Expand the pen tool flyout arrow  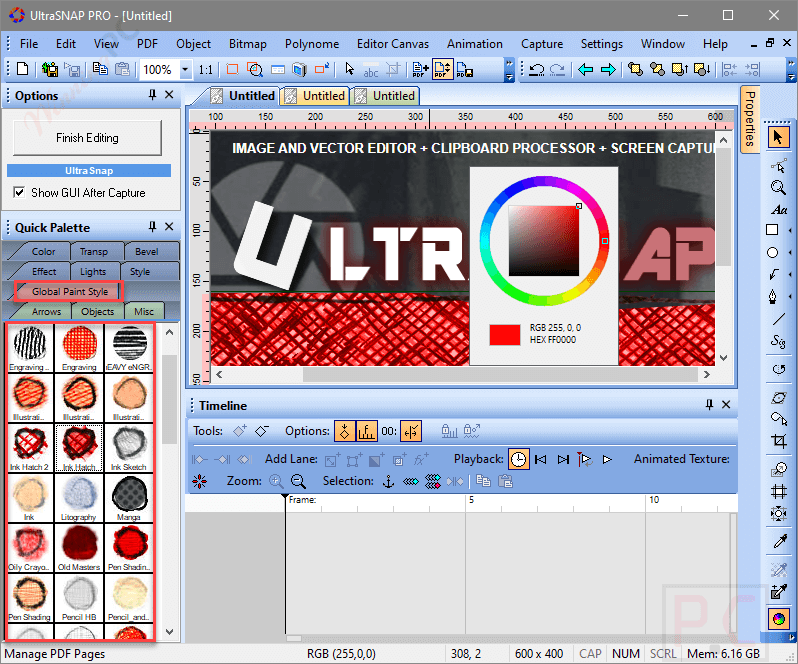790,297
